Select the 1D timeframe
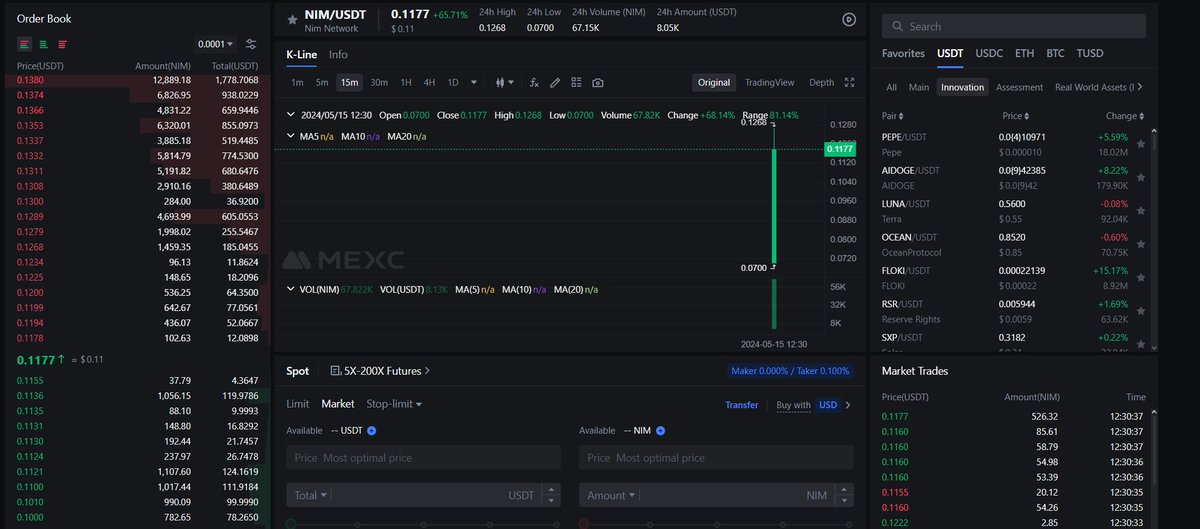The height and width of the screenshot is (529, 1200). (453, 82)
